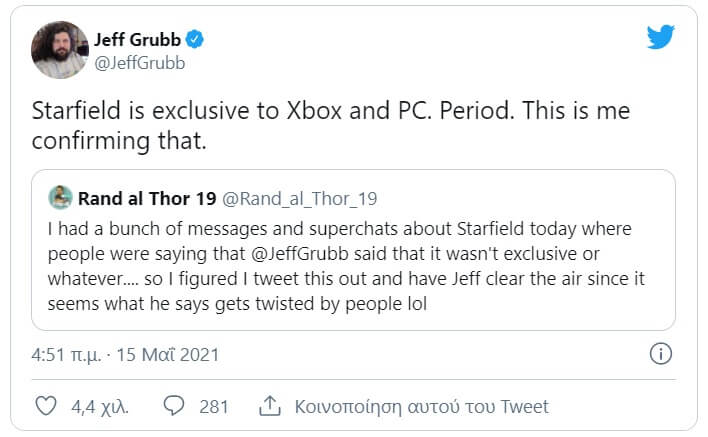Open the info icon beside the timestamp
The height and width of the screenshot is (437, 708).
(x=660, y=354)
